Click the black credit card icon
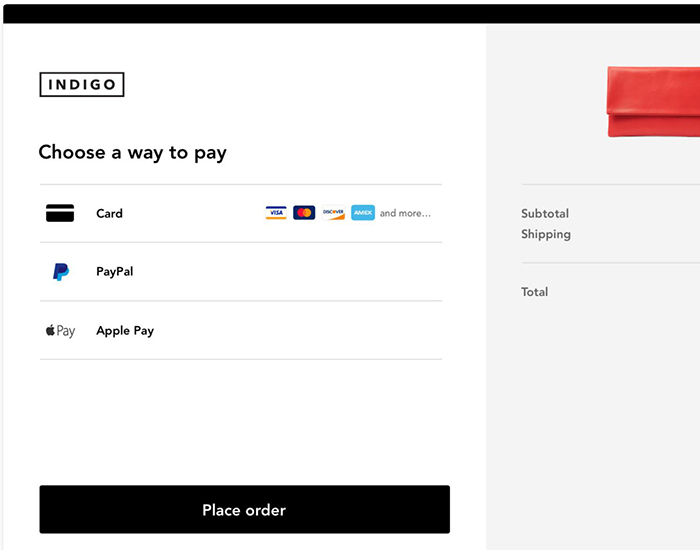700x550 pixels. (60, 213)
